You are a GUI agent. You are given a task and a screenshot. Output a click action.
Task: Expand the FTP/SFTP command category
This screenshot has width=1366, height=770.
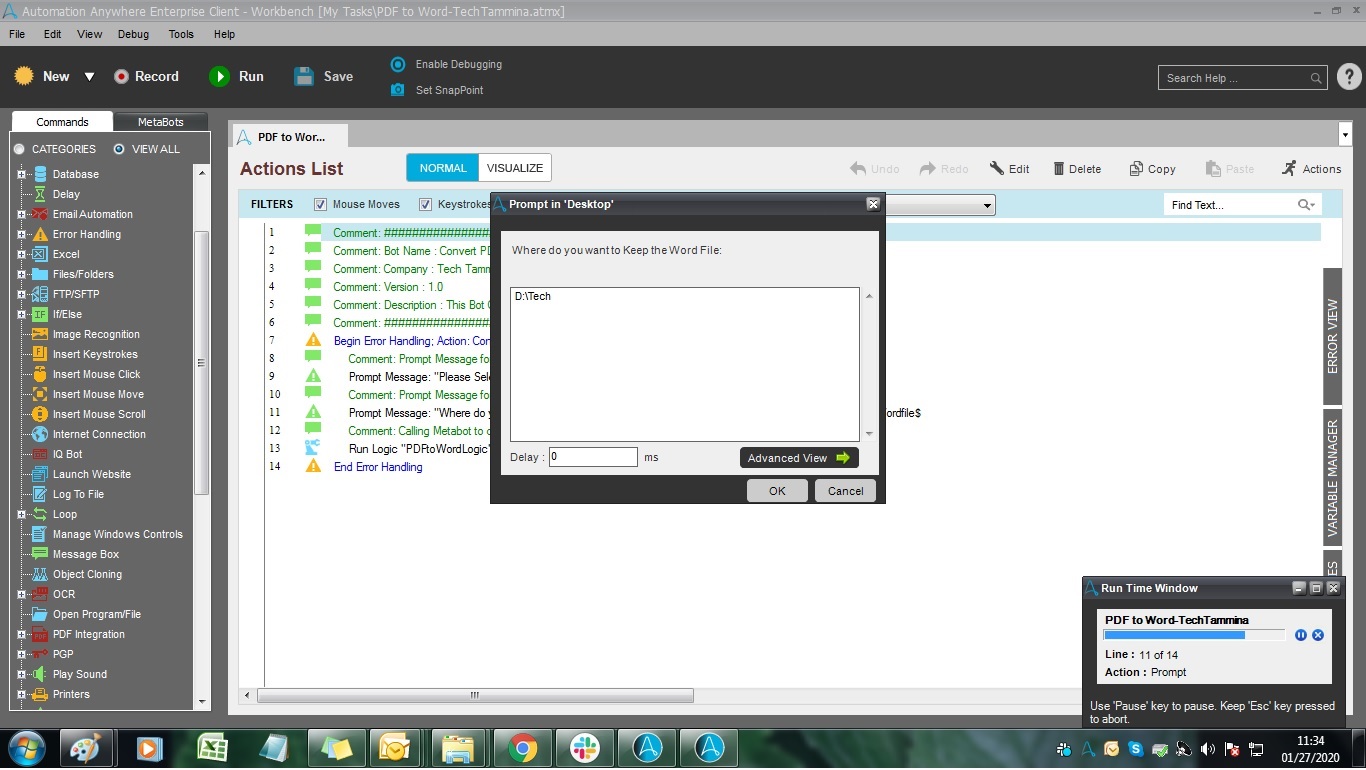[x=21, y=294]
